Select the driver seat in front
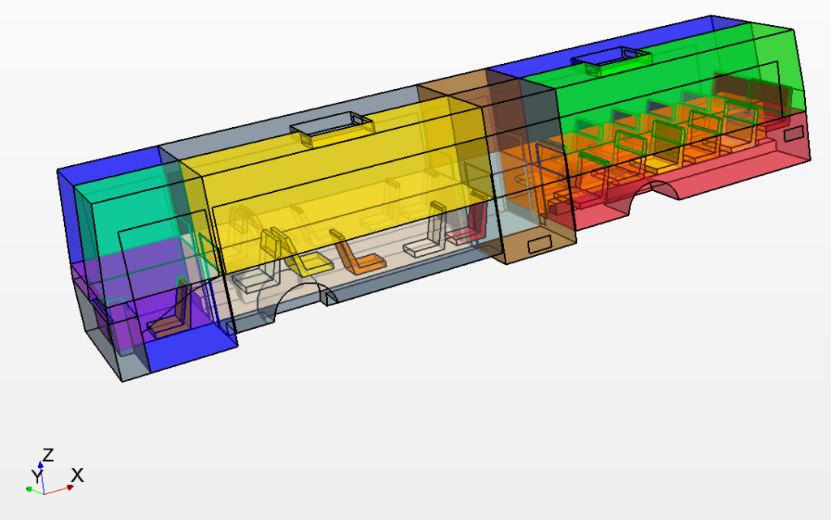 [x=170, y=312]
